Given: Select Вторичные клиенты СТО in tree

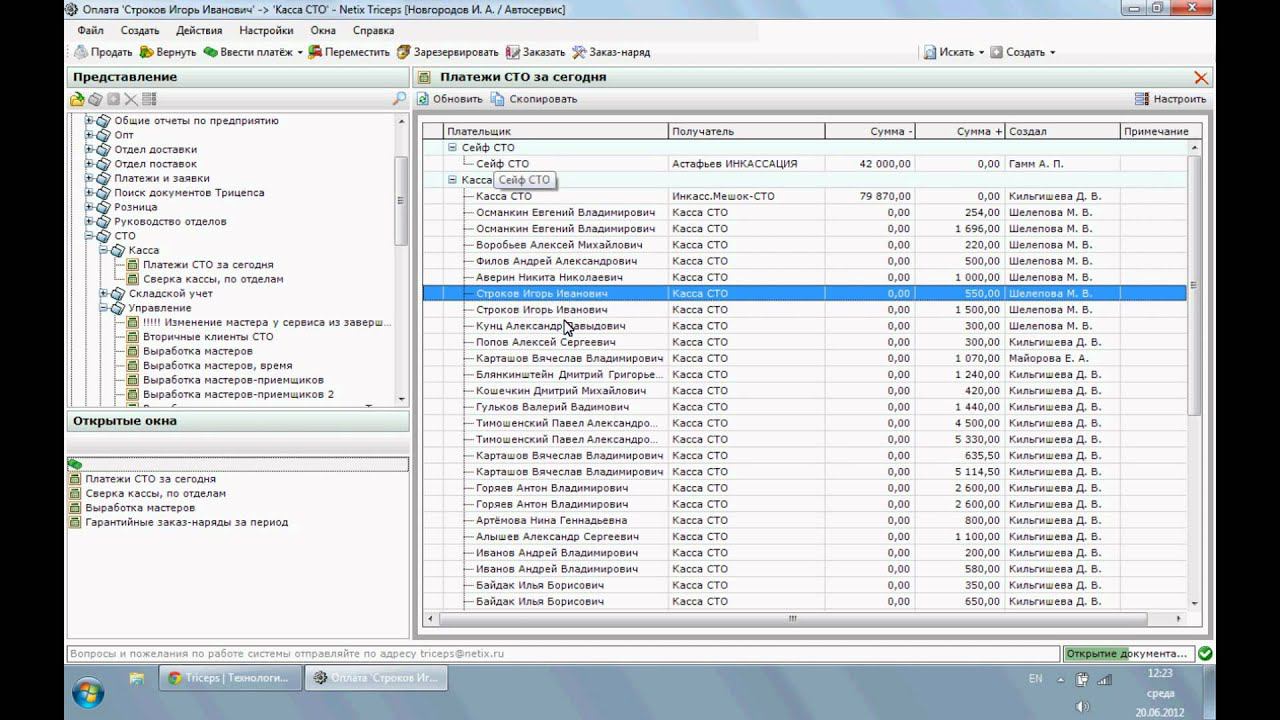Looking at the screenshot, I should point(208,337).
